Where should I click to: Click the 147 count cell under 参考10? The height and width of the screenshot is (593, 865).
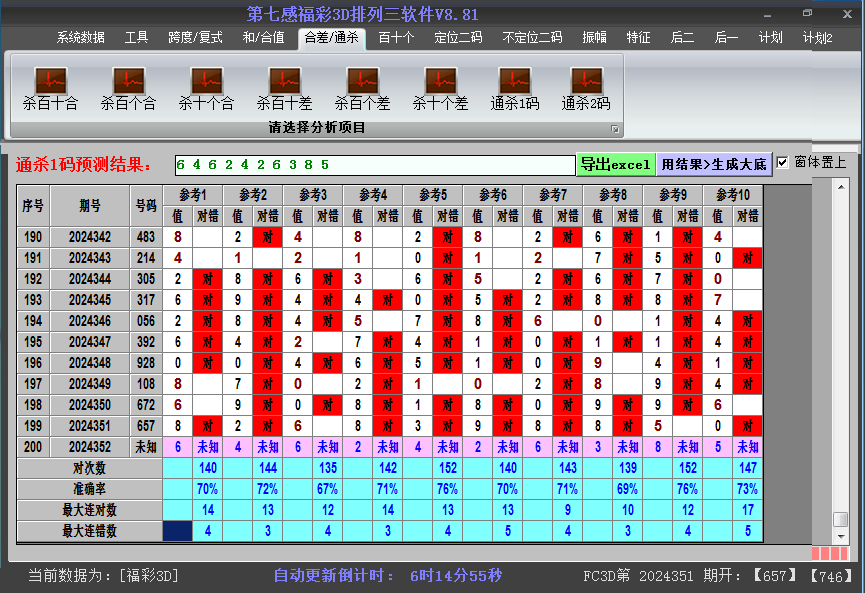(747, 468)
